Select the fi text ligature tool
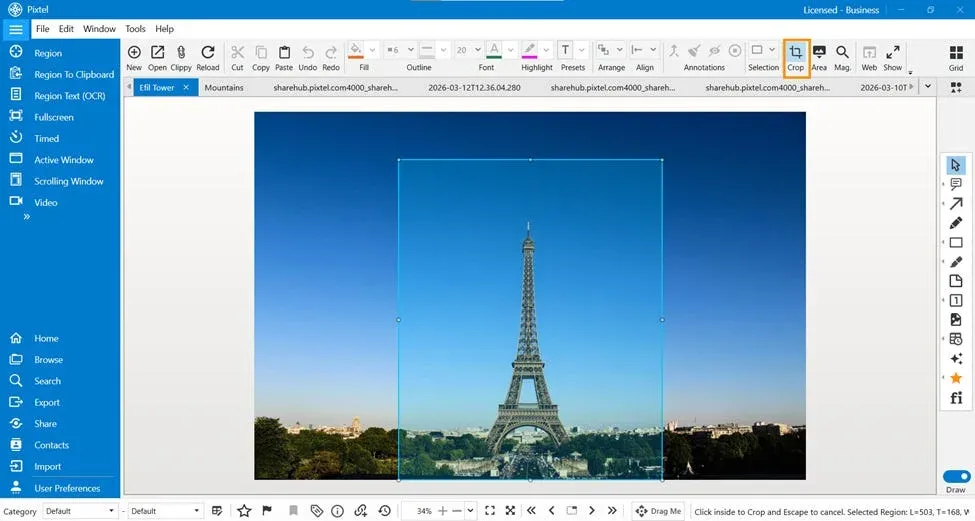975x521 pixels. (x=956, y=398)
